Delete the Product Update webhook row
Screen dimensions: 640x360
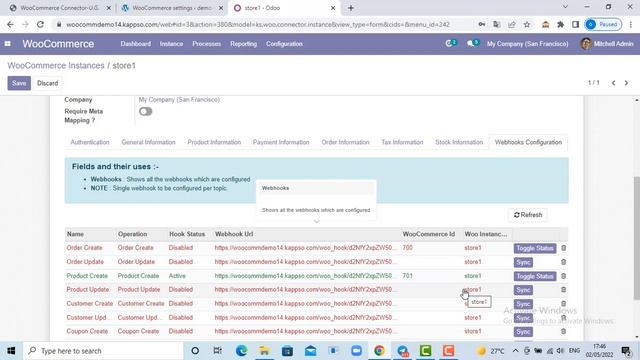tap(563, 290)
